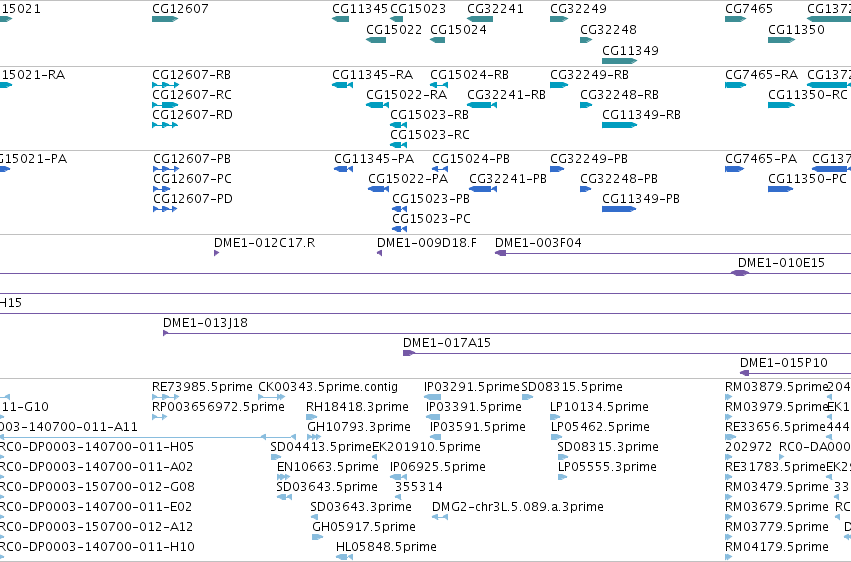Viewport: 851px width, 562px height.
Task: Click transcript CG15023-RB
Action: coord(430,115)
